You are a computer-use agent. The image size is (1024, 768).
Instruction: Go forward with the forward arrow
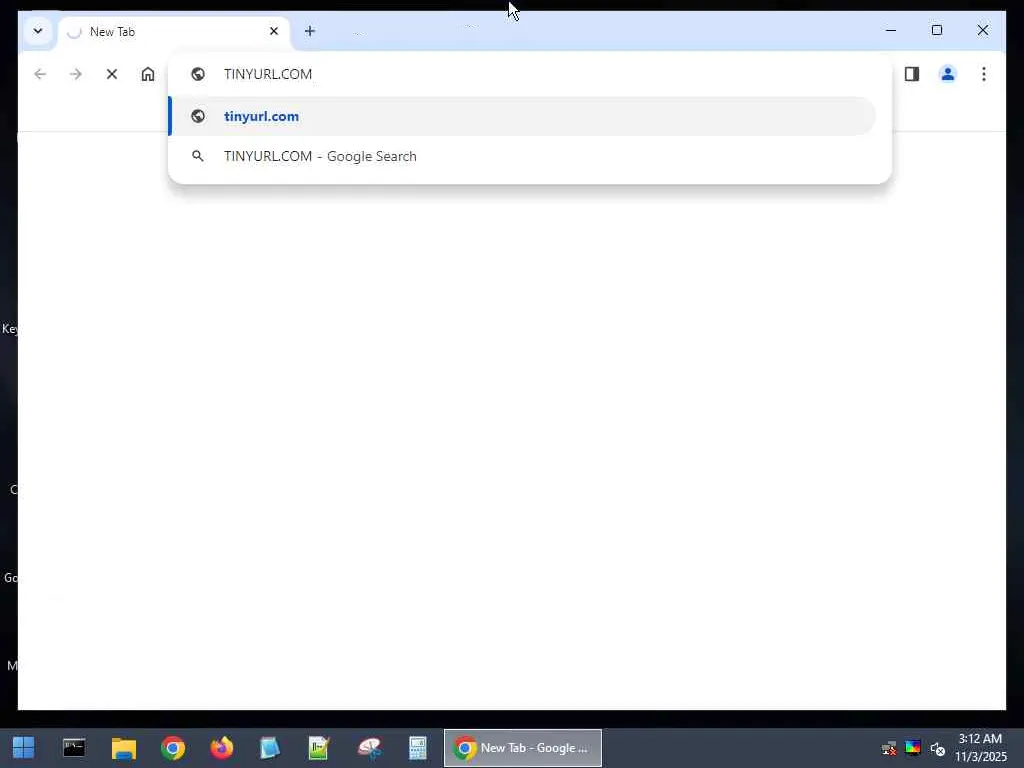click(76, 74)
